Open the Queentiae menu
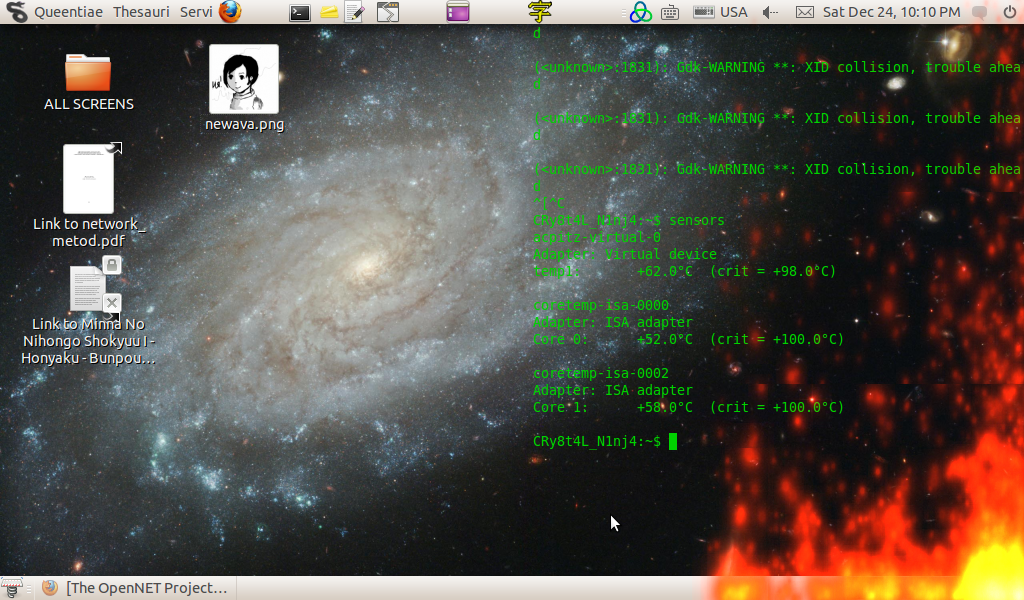The width and height of the screenshot is (1024, 600). click(68, 12)
